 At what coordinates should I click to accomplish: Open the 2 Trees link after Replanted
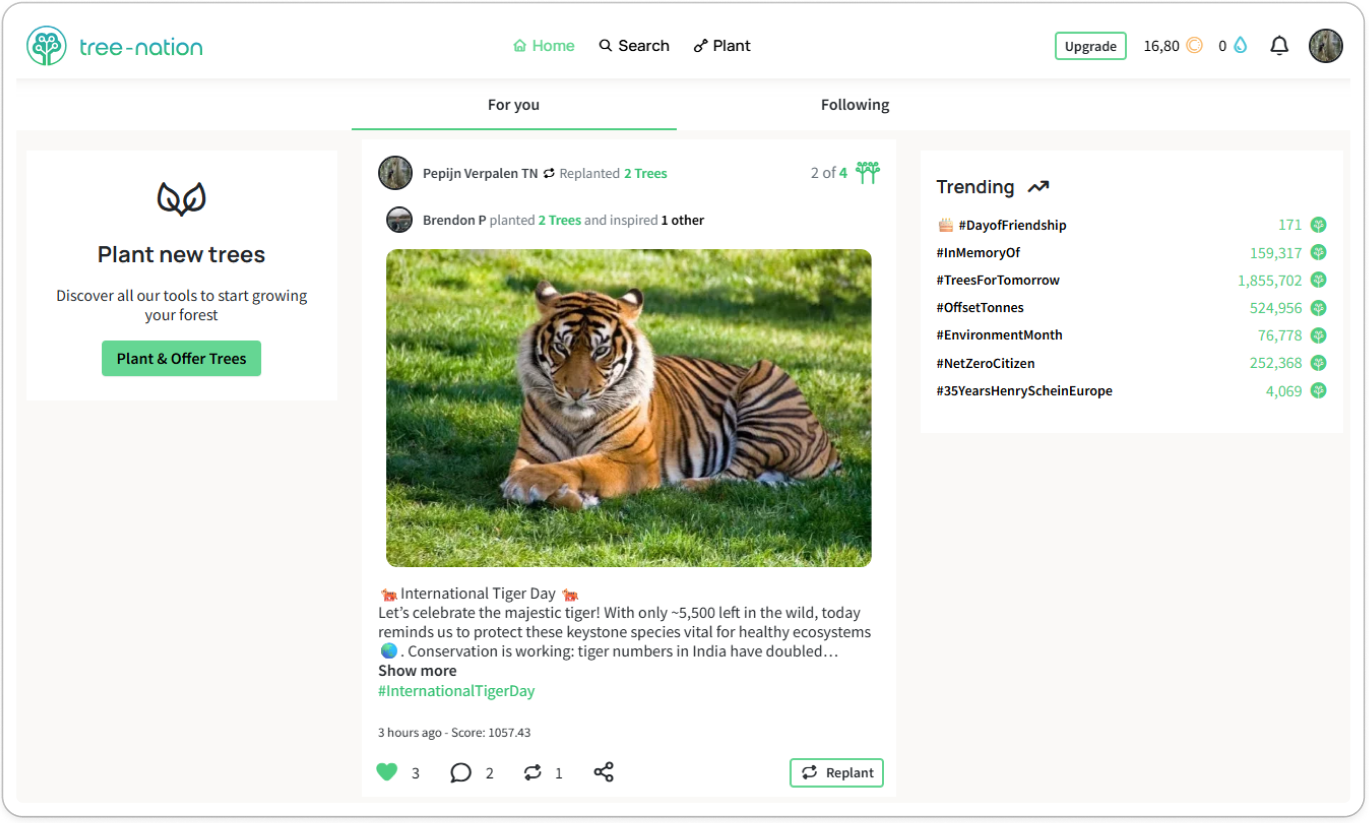(x=645, y=173)
